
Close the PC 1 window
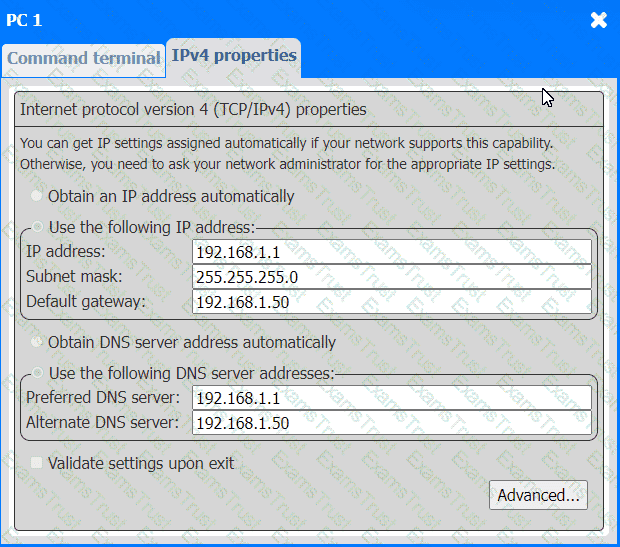(598, 20)
